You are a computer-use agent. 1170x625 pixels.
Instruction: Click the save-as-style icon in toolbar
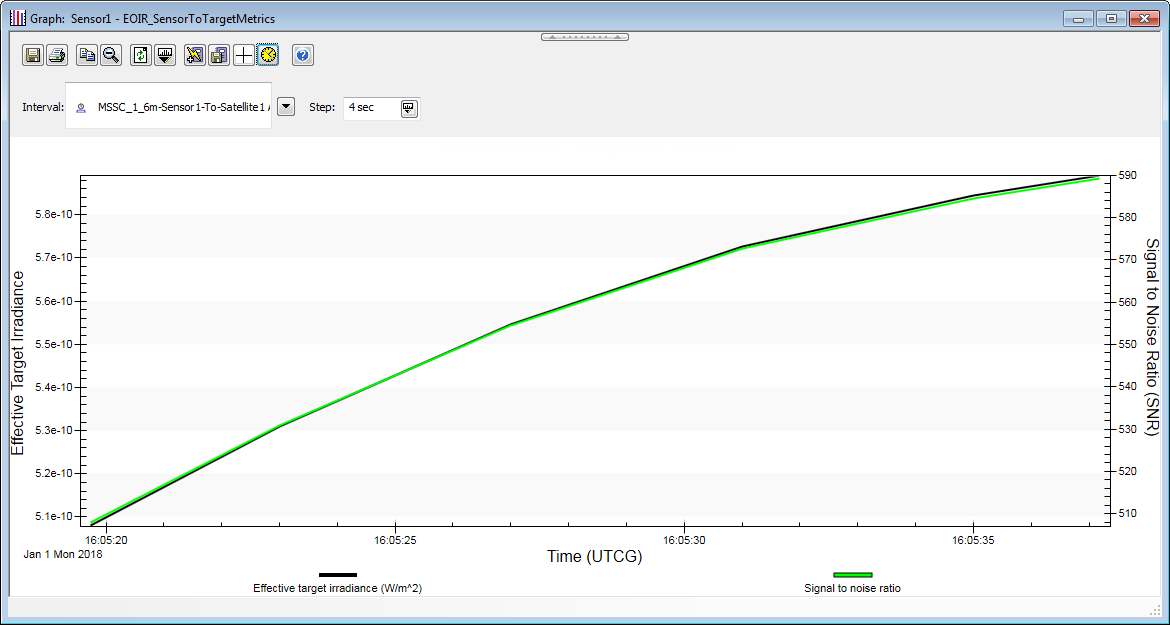[x=219, y=55]
